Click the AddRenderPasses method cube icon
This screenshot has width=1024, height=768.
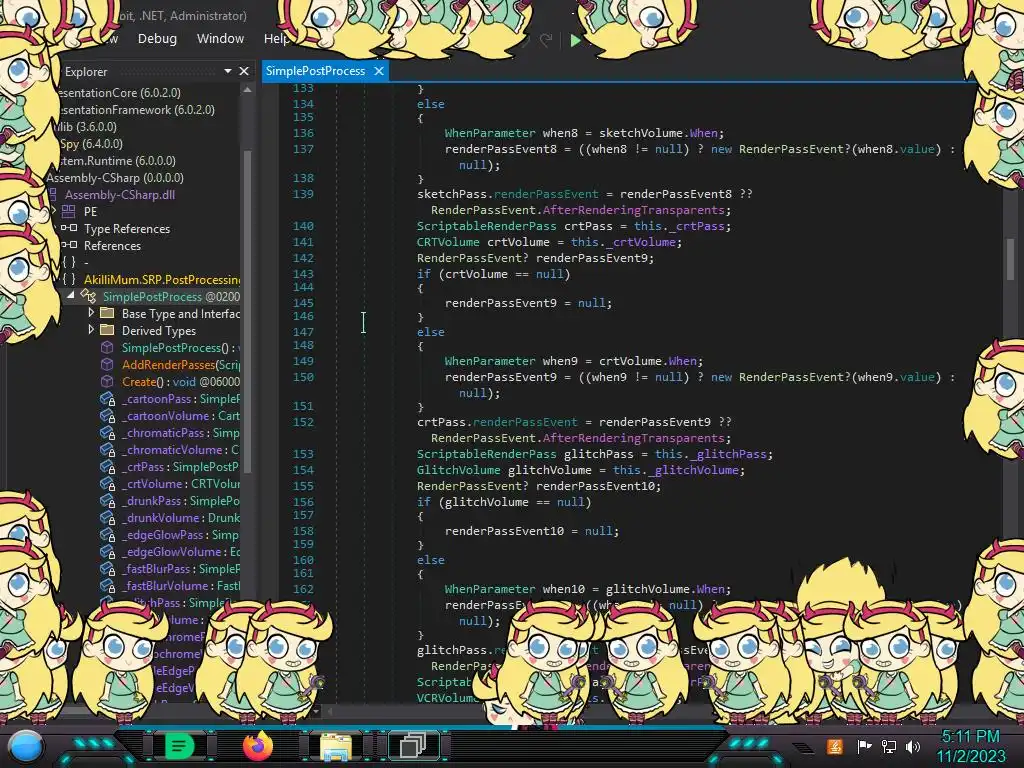click(107, 364)
